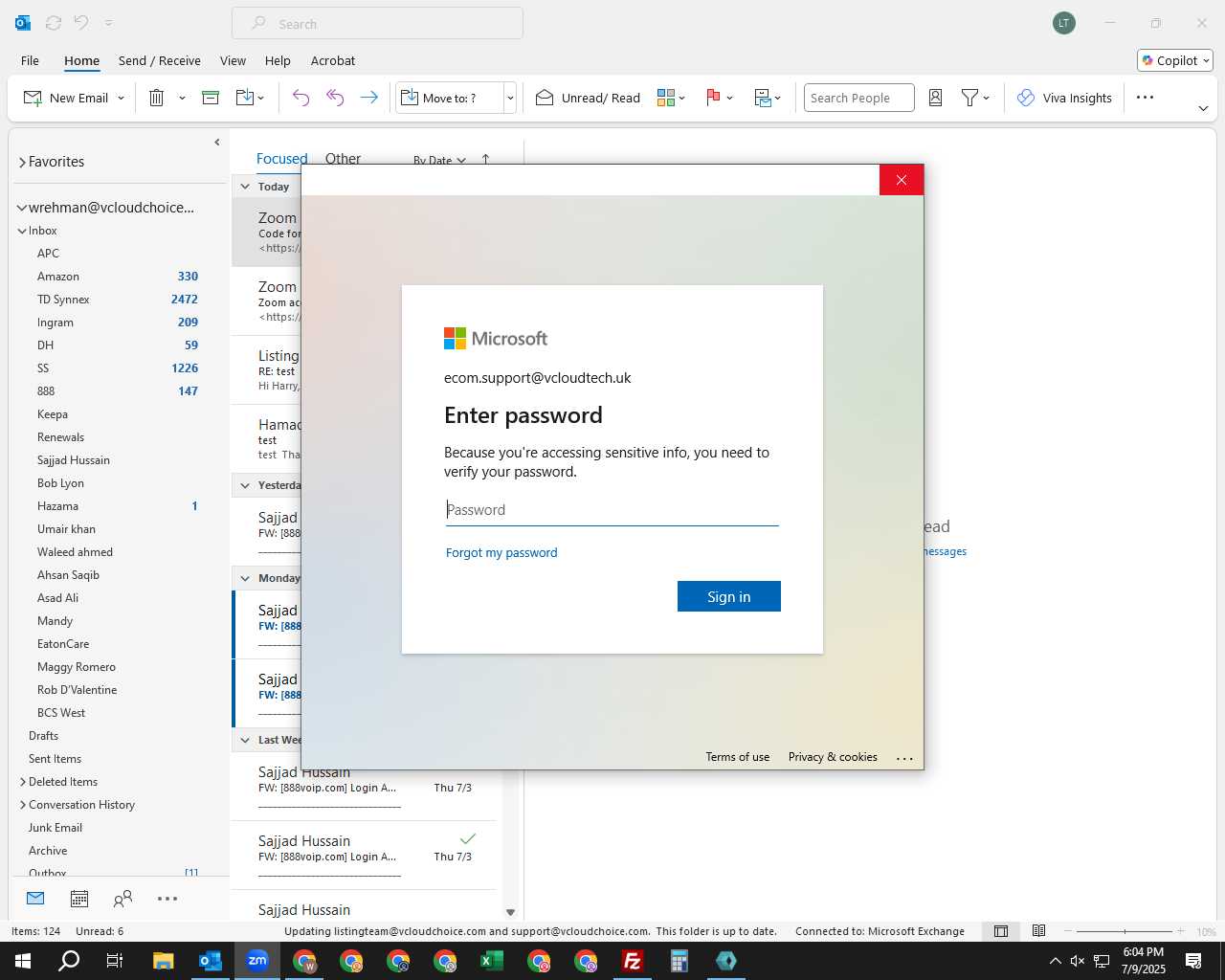Switch to the Send / Receive tab
This screenshot has height=980, width=1225.
pos(160,60)
